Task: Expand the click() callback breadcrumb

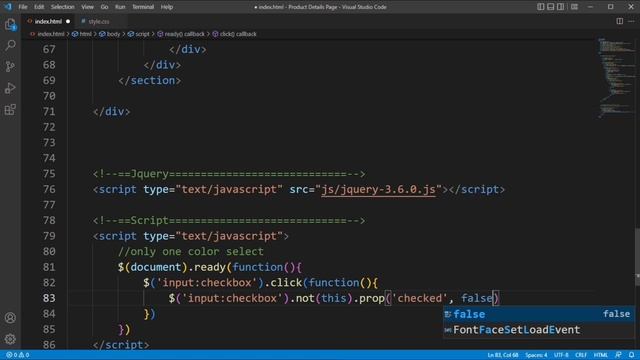Action: coord(238,34)
